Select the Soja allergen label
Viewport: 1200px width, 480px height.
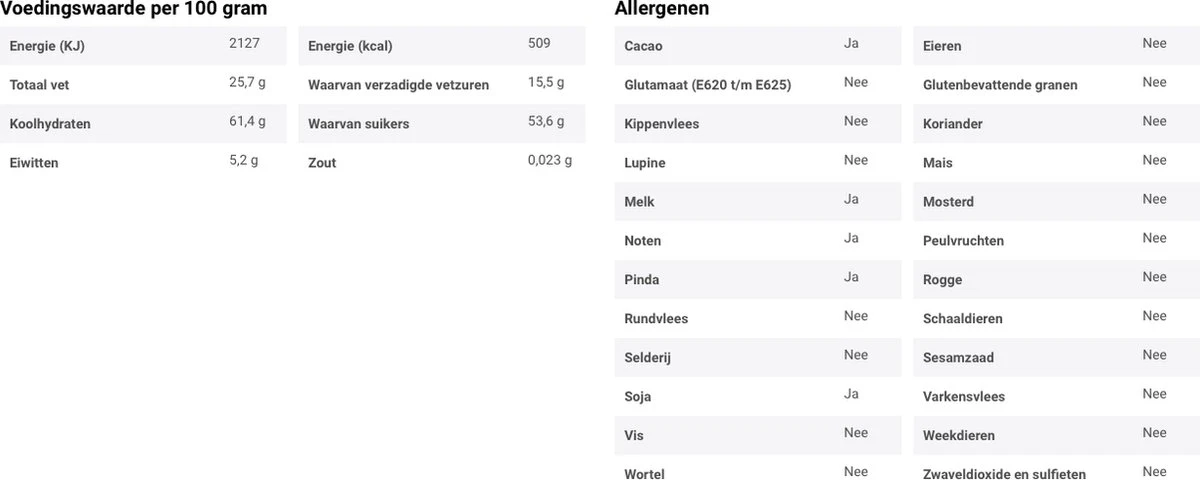click(637, 397)
